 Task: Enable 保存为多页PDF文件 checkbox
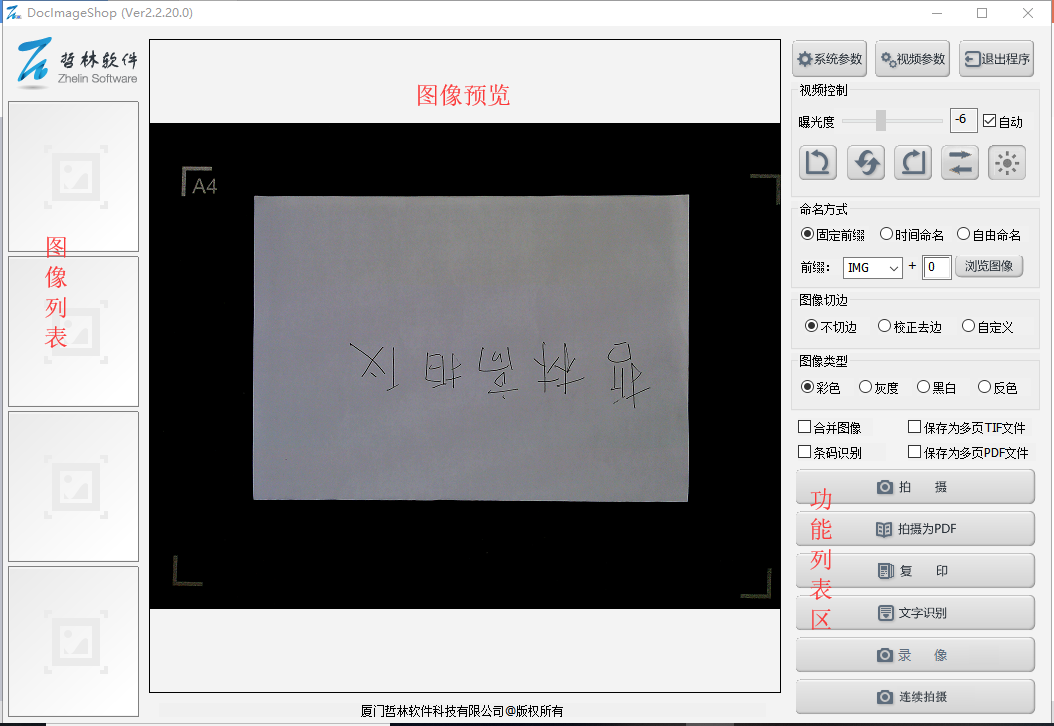coord(914,452)
